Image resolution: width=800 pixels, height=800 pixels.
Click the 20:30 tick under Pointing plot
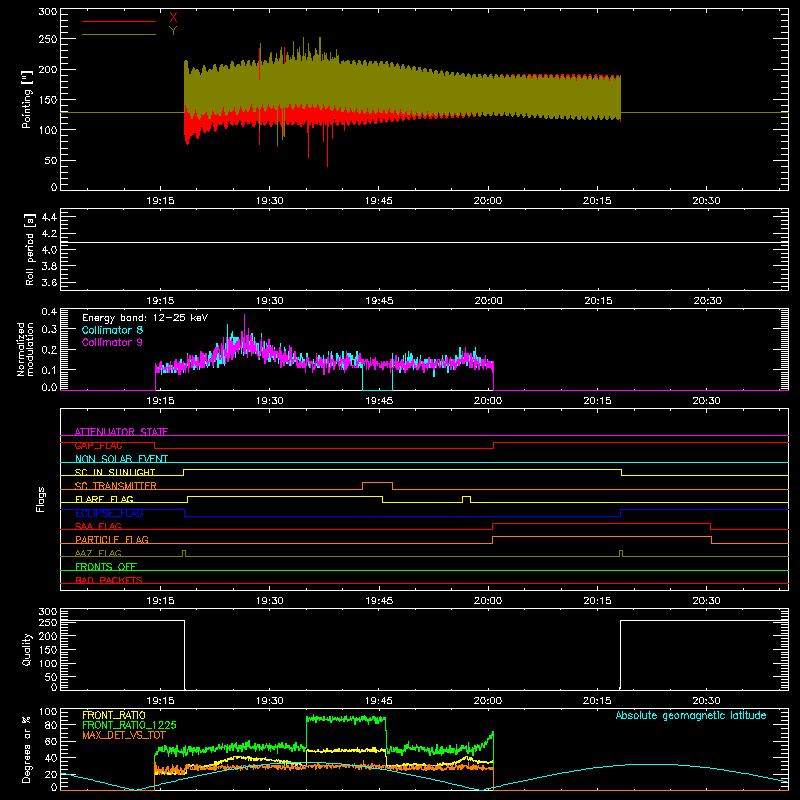click(706, 201)
